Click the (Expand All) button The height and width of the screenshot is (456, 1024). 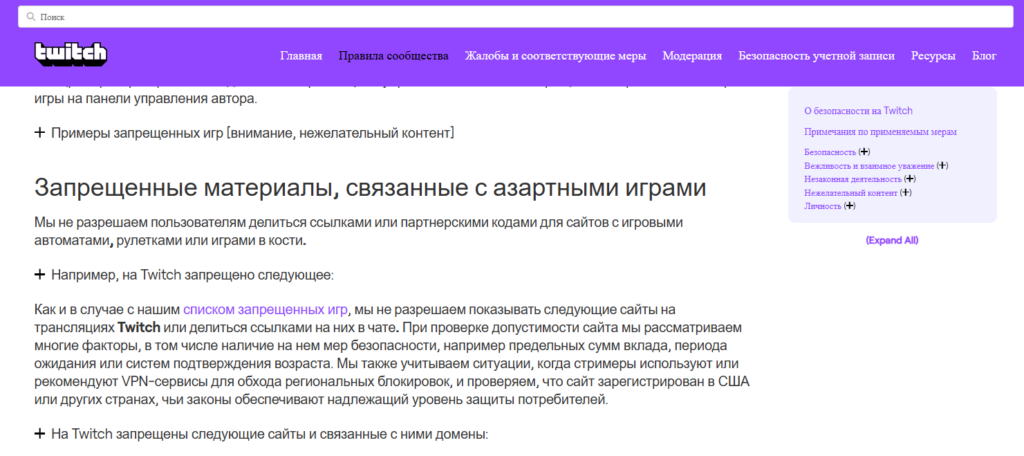(x=892, y=240)
